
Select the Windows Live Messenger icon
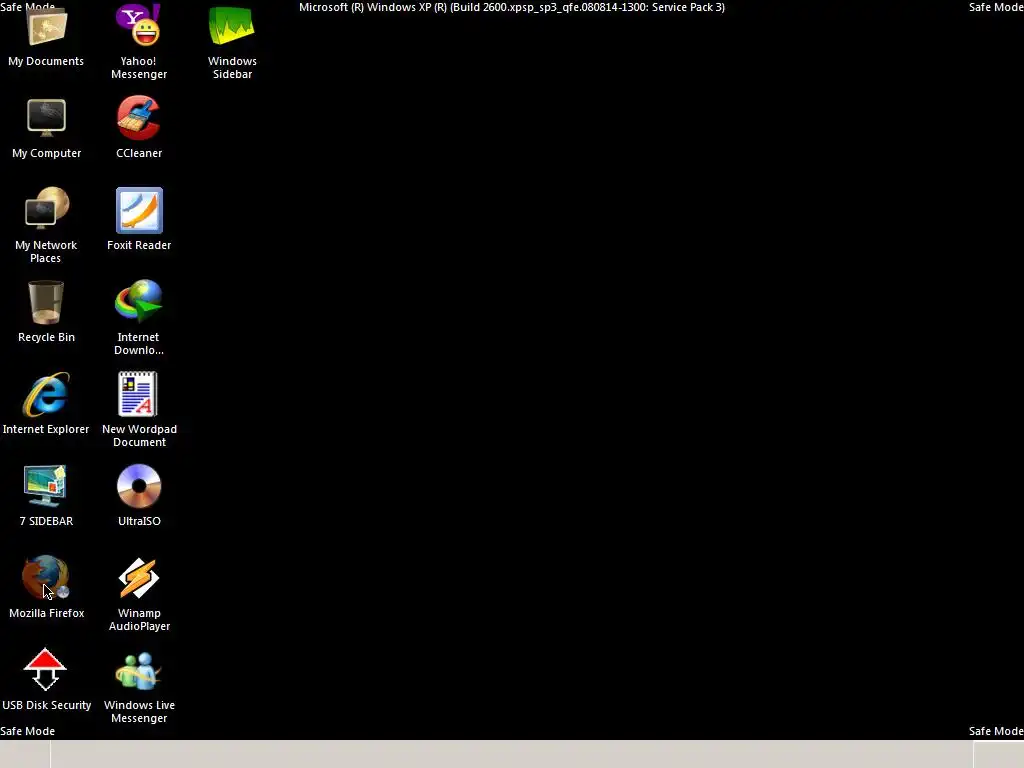pos(138,671)
